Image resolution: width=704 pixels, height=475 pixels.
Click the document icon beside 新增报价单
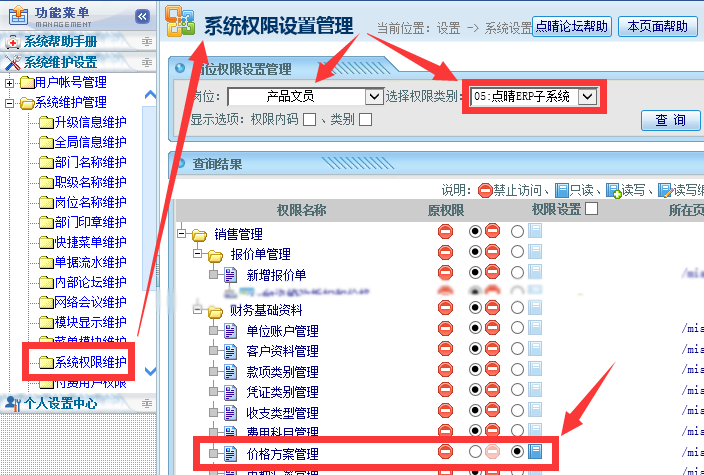pyautogui.click(x=230, y=275)
